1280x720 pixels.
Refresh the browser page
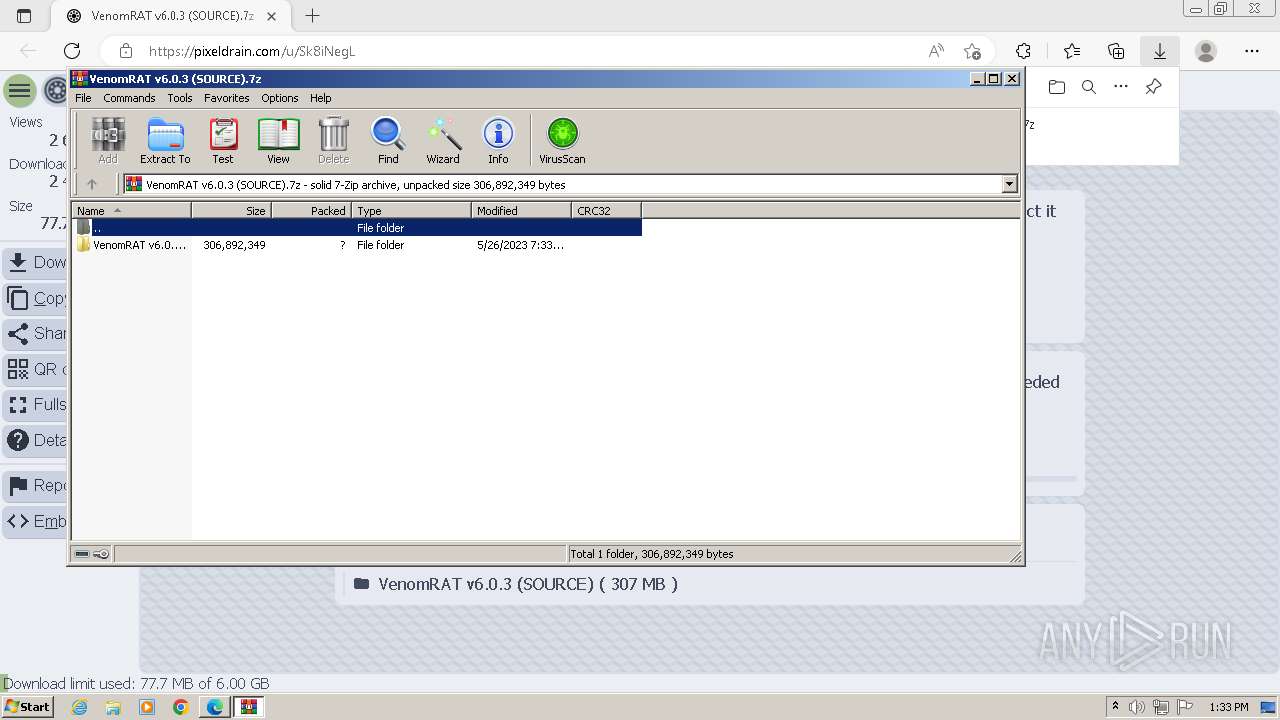pos(72,51)
